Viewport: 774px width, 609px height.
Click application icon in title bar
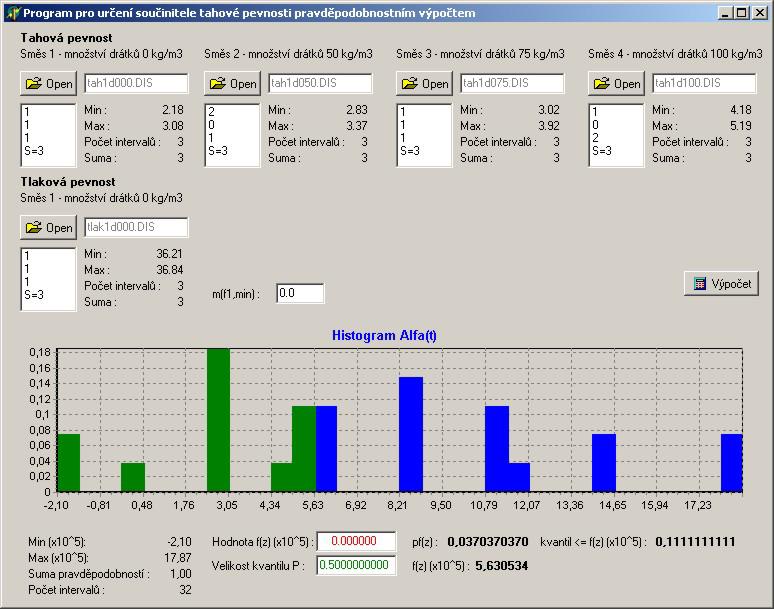[13, 13]
